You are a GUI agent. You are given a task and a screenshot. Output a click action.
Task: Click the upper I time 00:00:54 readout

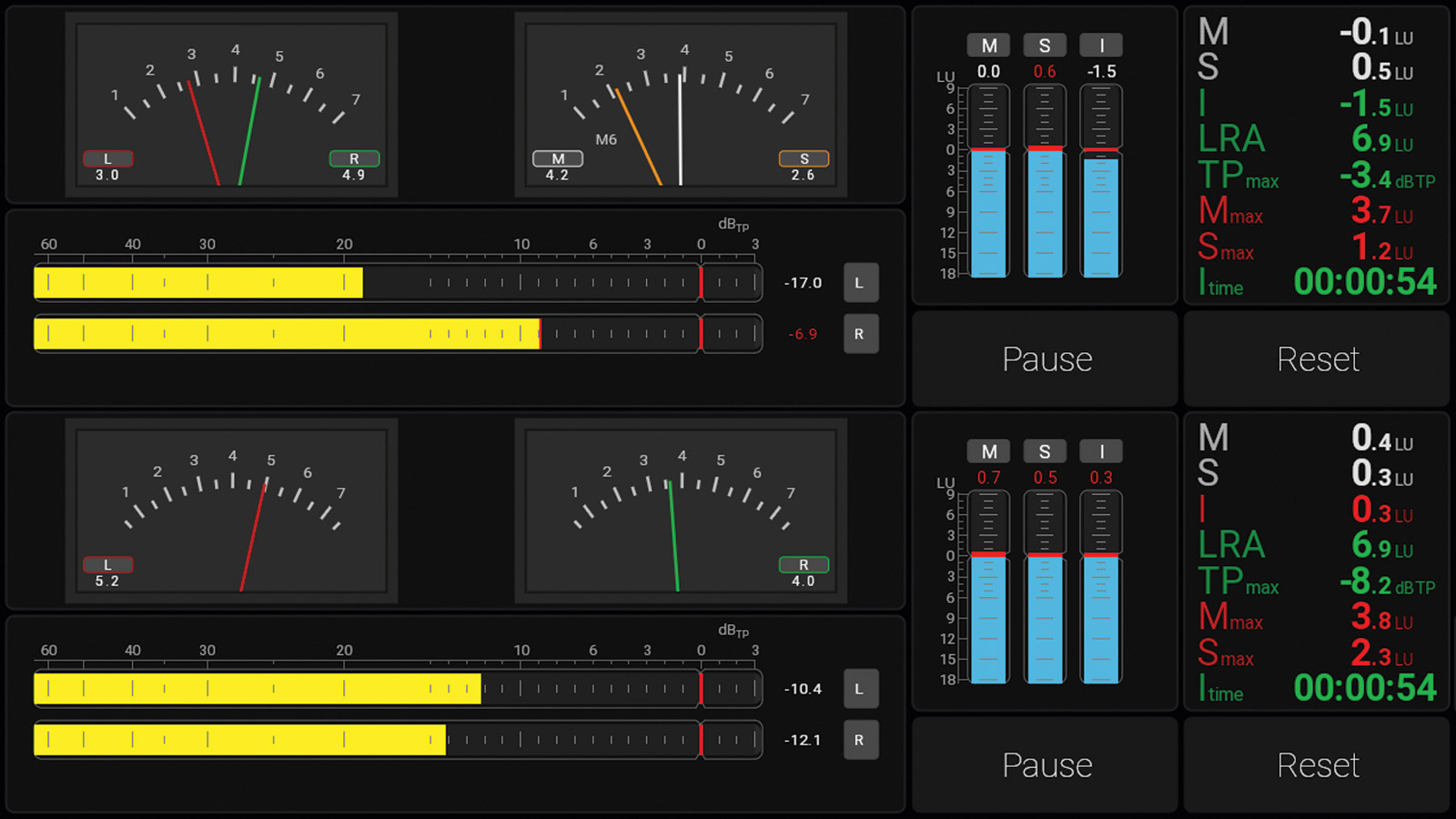1364,282
